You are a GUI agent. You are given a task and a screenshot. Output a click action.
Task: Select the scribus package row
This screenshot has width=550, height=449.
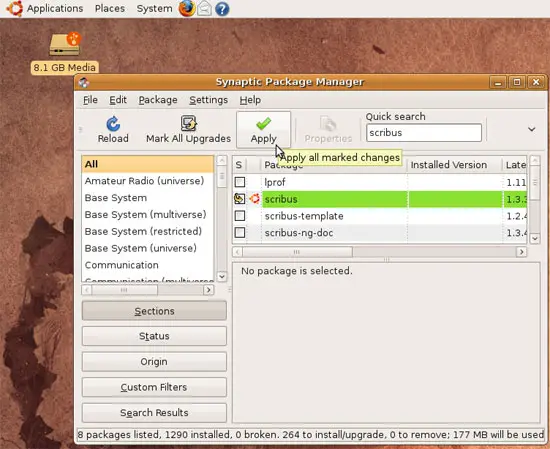tap(380, 199)
